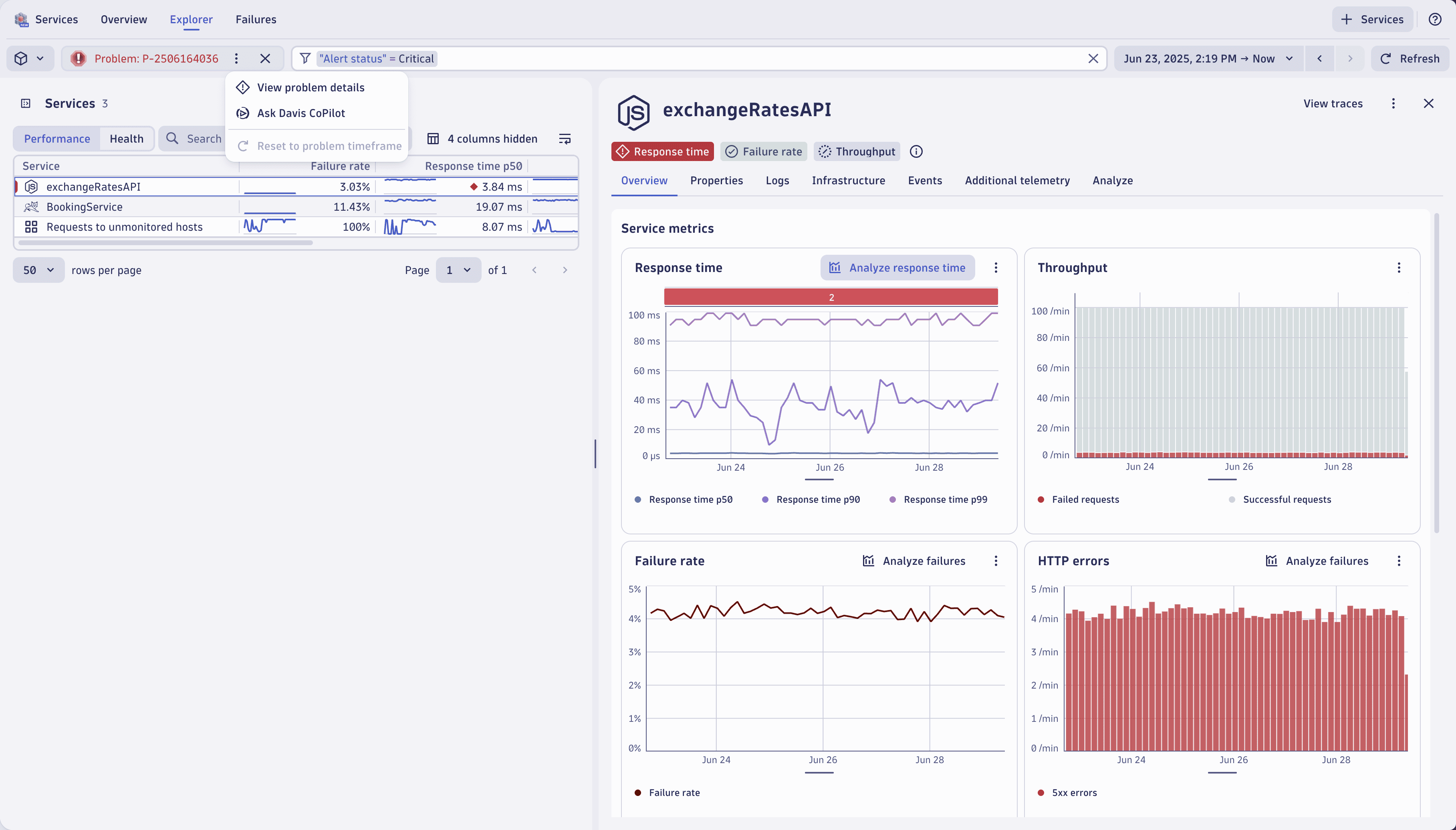This screenshot has height=830, width=1456.
Task: Open the Page 1 dropdown
Action: [x=458, y=270]
